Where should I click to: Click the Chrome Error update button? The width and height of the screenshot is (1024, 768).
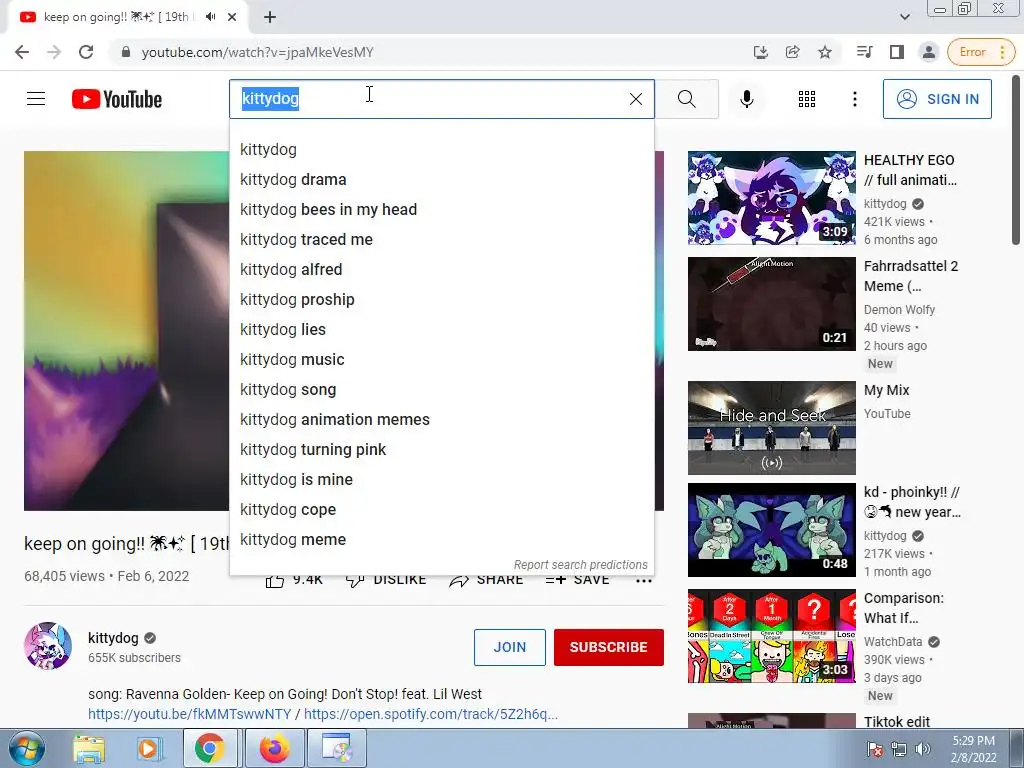981,52
